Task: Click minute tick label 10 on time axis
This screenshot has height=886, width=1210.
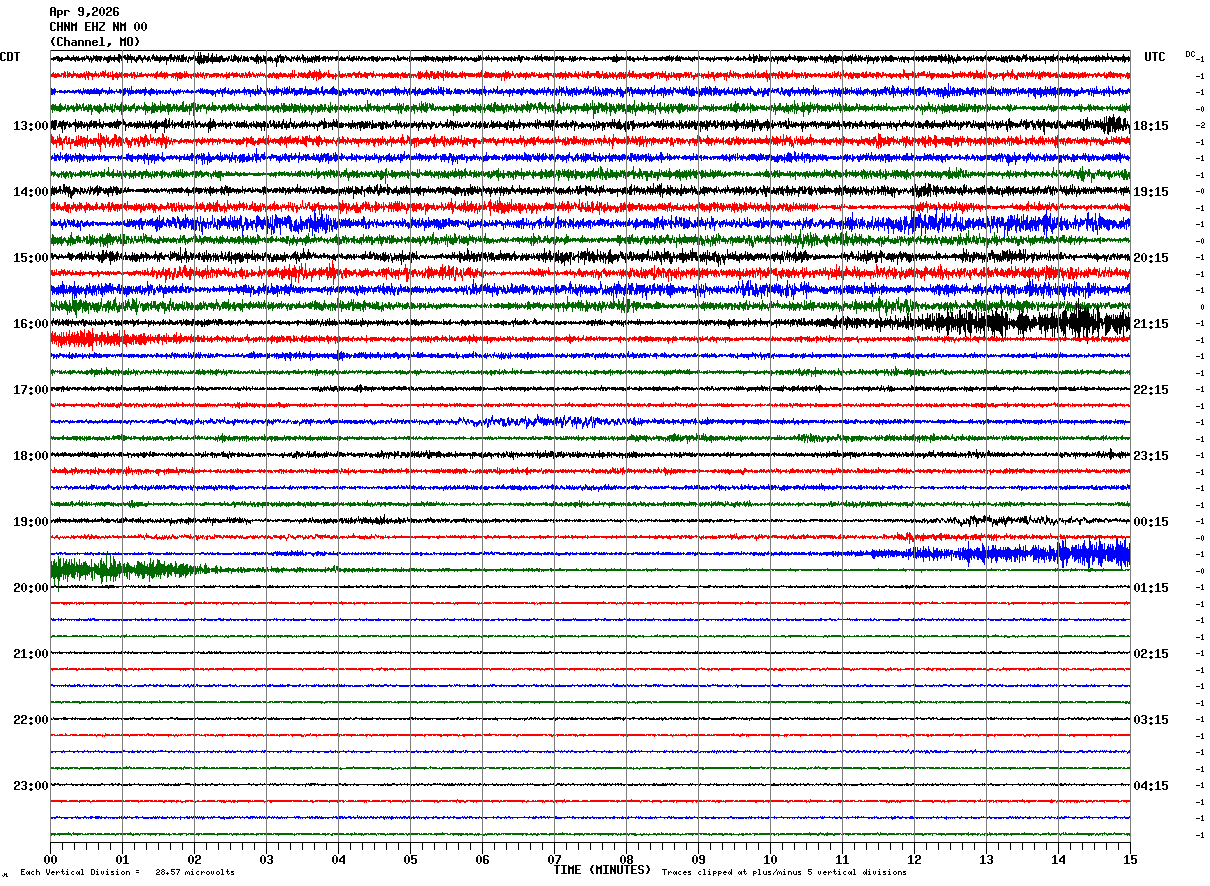Action: point(770,859)
